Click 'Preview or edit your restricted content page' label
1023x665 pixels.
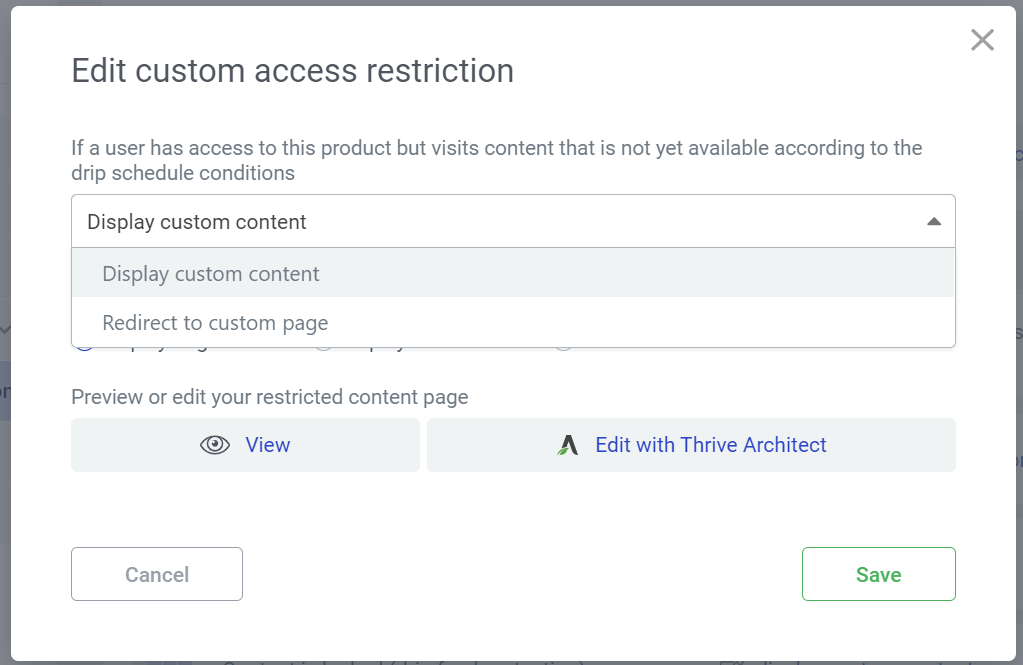(269, 397)
